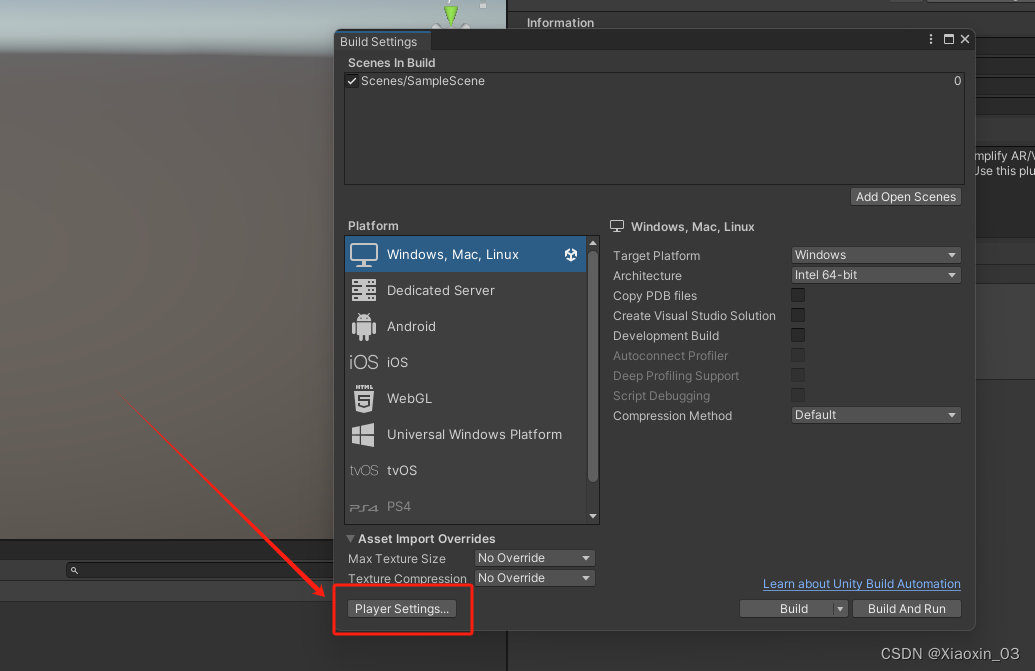Collapse the Asset Import Overrides section
The image size is (1035, 671).
pyautogui.click(x=350, y=538)
